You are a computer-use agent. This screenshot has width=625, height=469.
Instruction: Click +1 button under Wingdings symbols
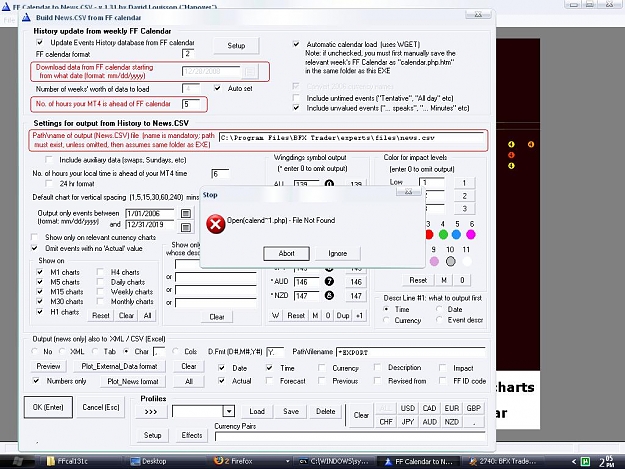tap(360, 316)
